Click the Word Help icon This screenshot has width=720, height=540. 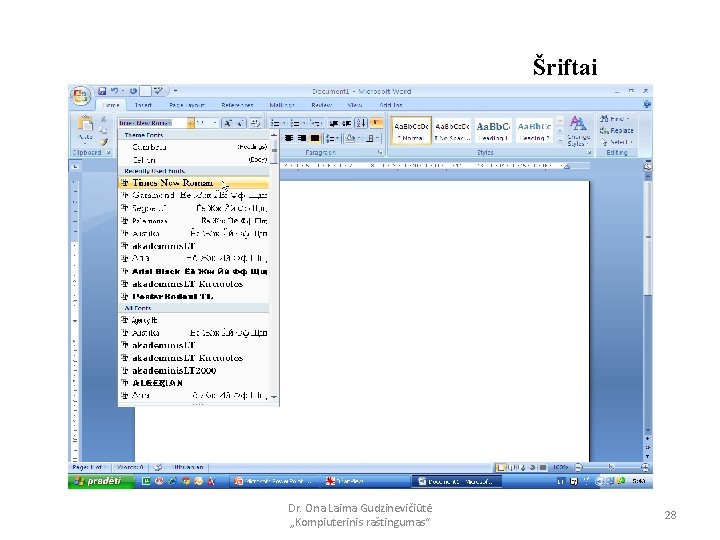pyautogui.click(x=647, y=104)
